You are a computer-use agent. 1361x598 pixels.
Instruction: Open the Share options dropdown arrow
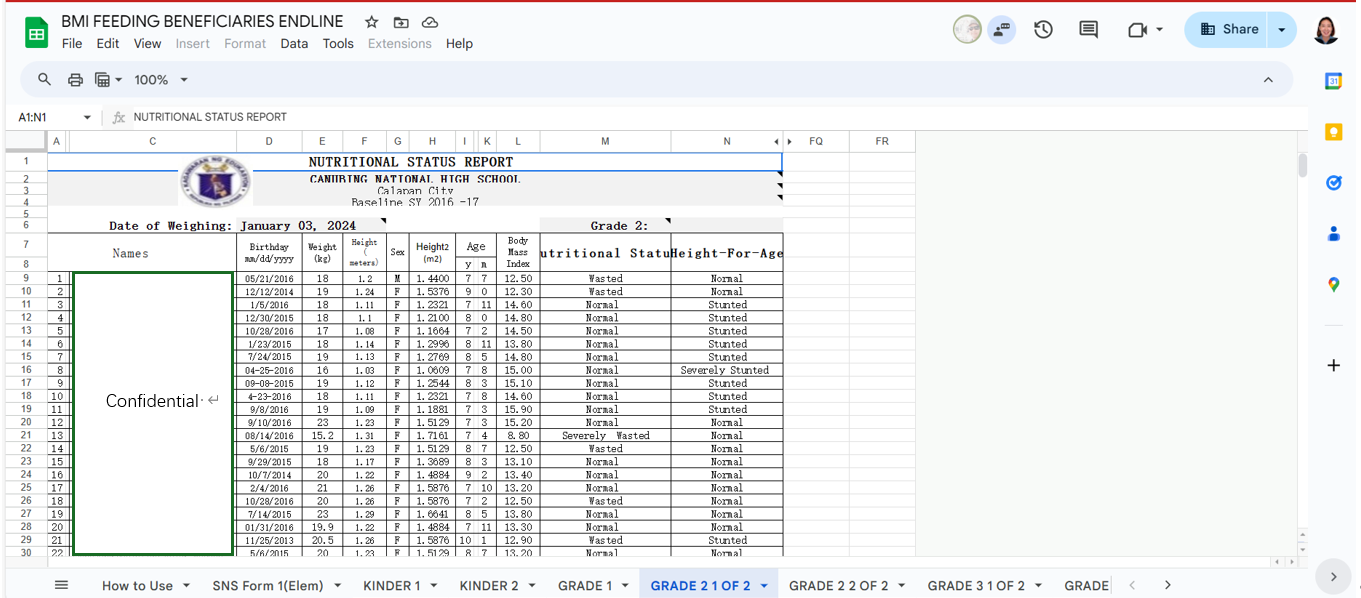tap(1282, 30)
